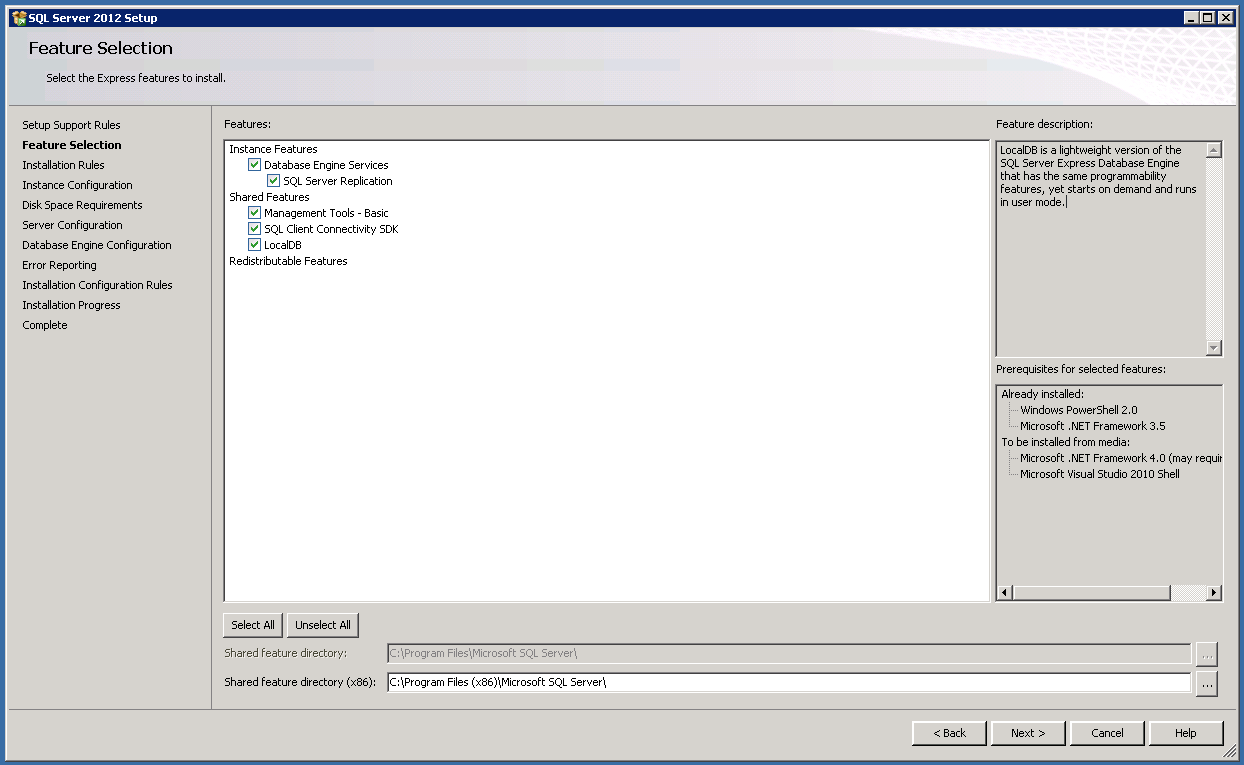Browse for the disabled shared feature directory
The width and height of the screenshot is (1244, 765).
[x=1207, y=654]
